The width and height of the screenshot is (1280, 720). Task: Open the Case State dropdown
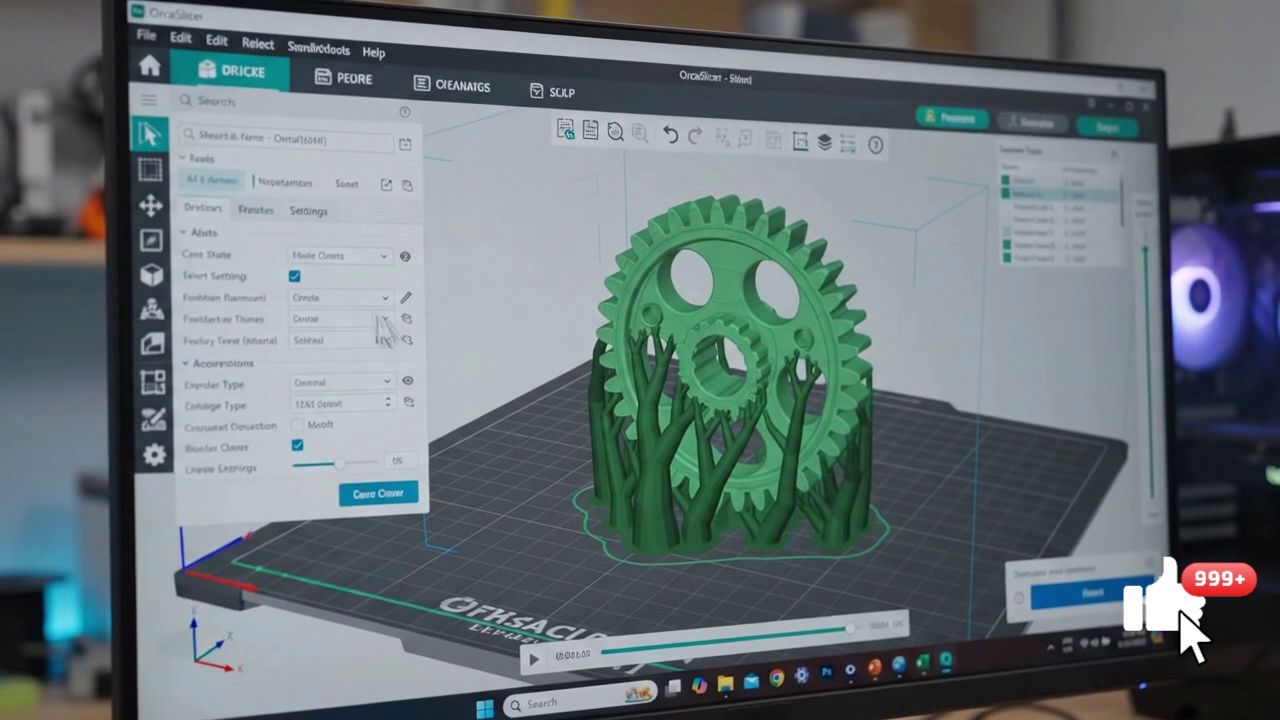point(340,256)
